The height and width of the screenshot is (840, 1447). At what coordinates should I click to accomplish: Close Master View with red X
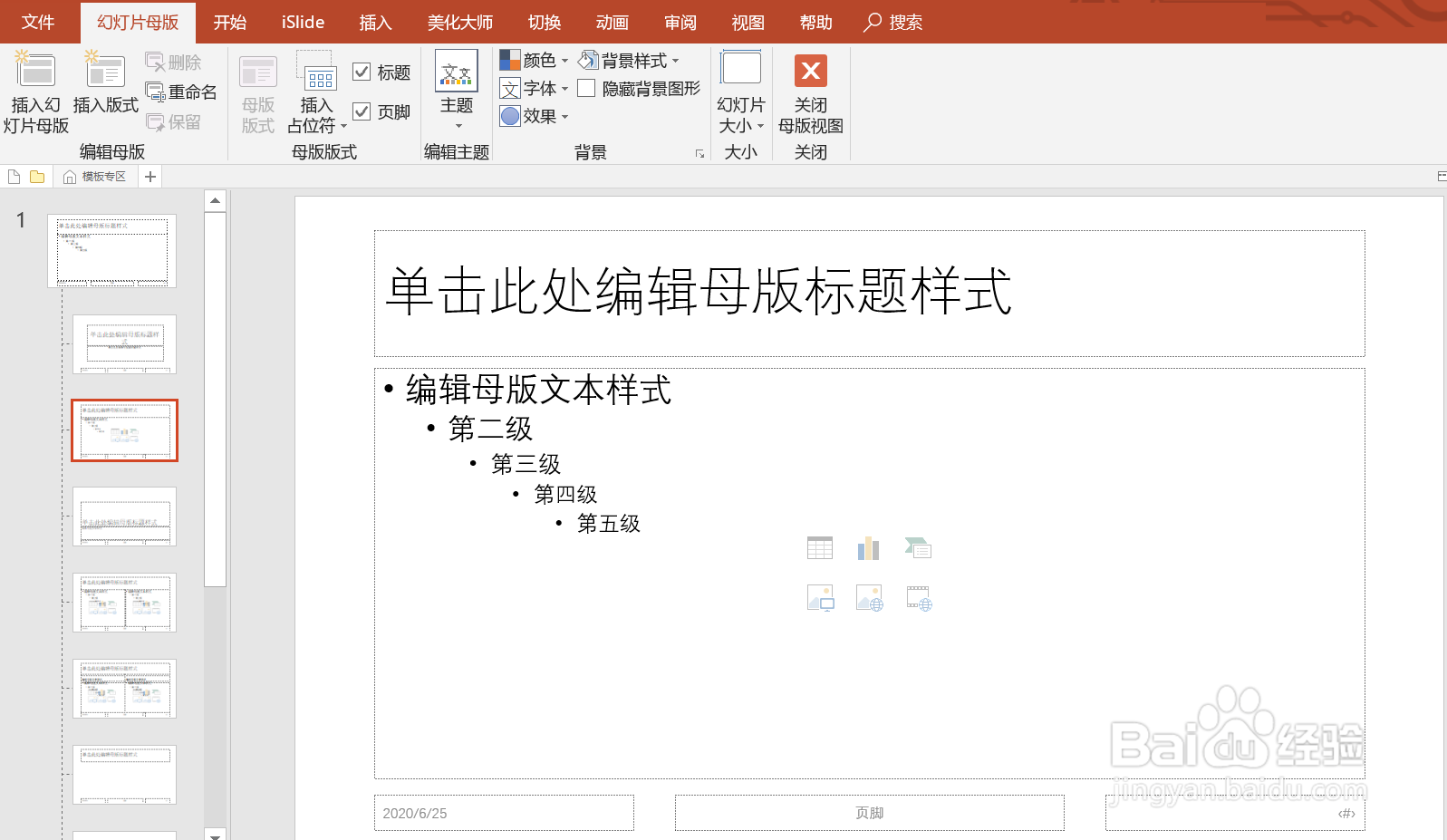(x=811, y=71)
